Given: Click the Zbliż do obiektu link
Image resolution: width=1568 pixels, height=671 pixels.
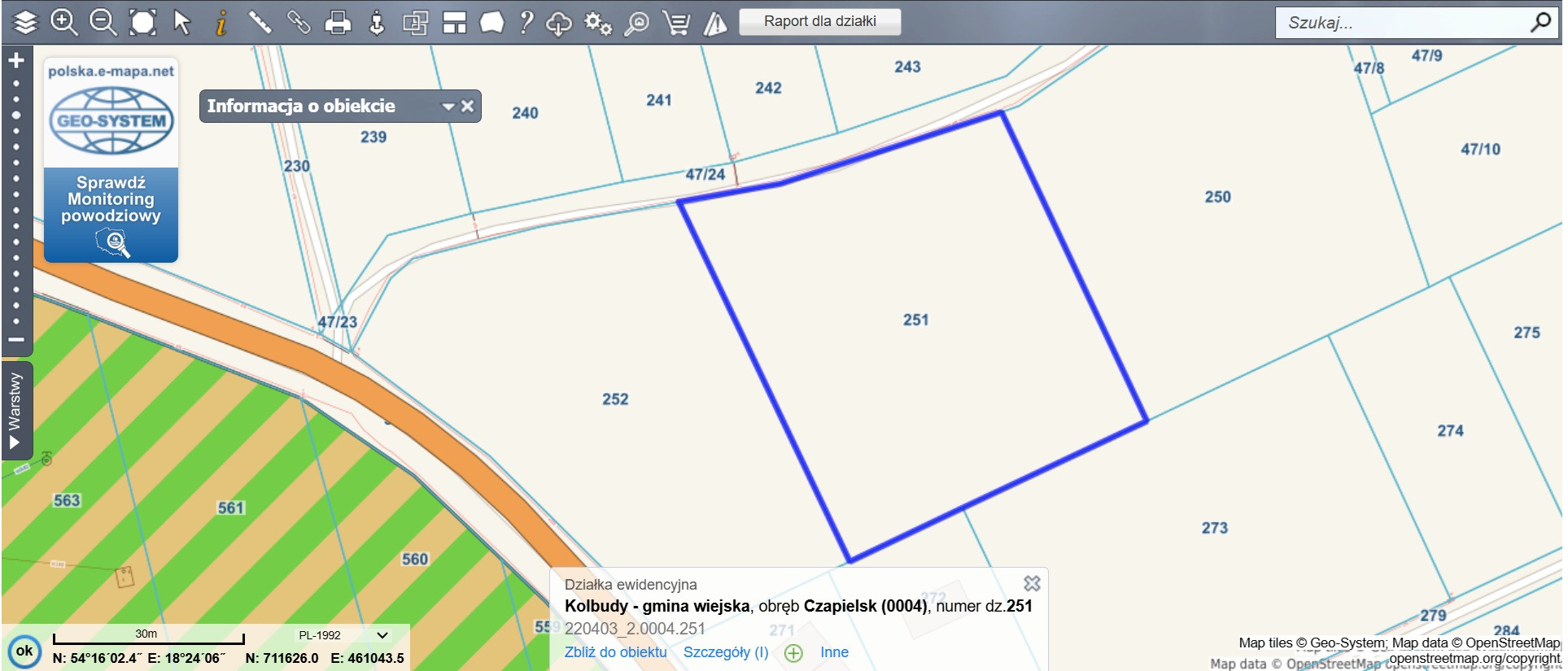Looking at the screenshot, I should pyautogui.click(x=615, y=652).
